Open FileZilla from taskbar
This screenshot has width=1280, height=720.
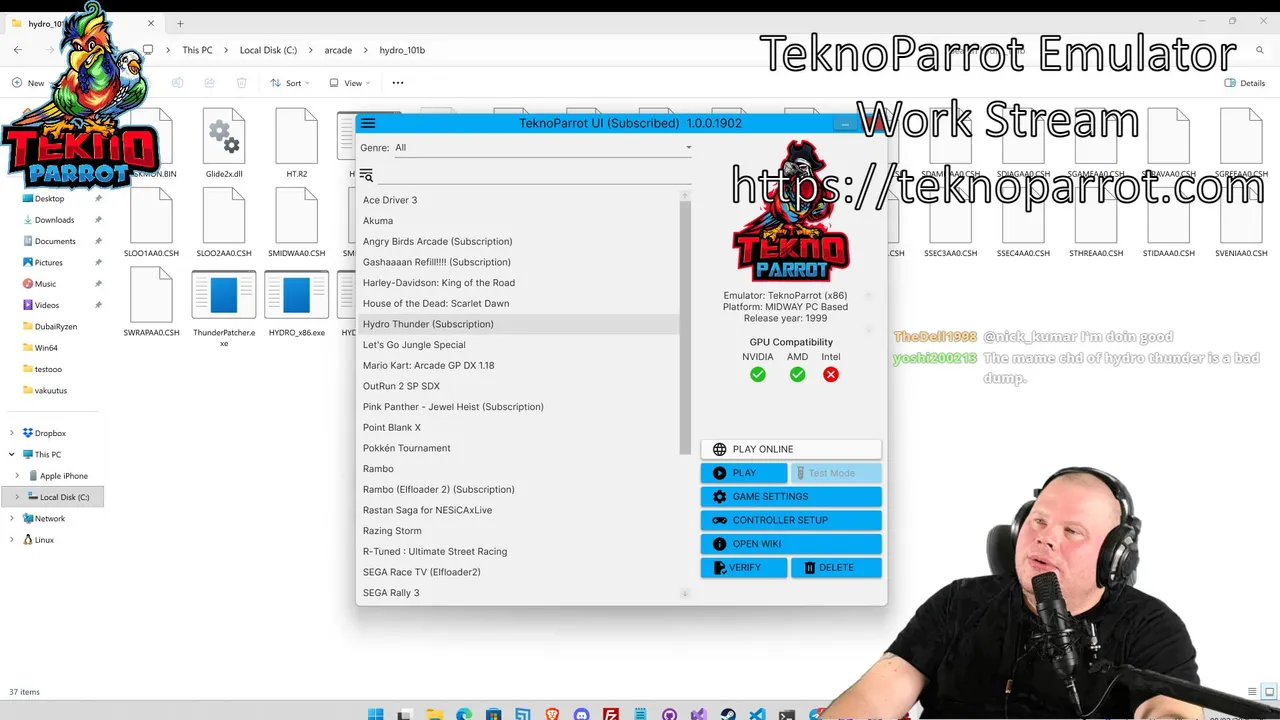(x=610, y=714)
